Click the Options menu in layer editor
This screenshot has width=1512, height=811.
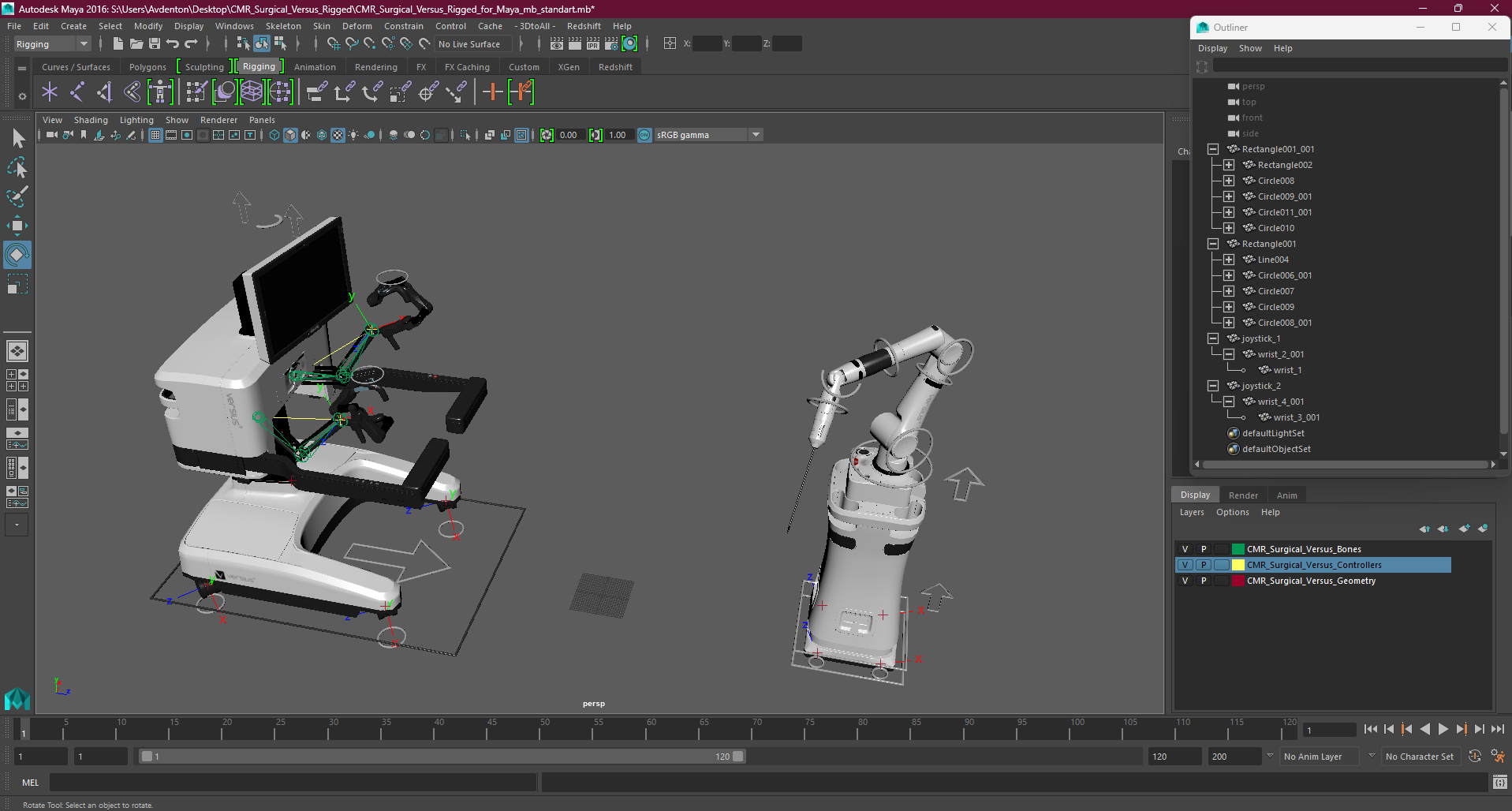pos(1233,512)
